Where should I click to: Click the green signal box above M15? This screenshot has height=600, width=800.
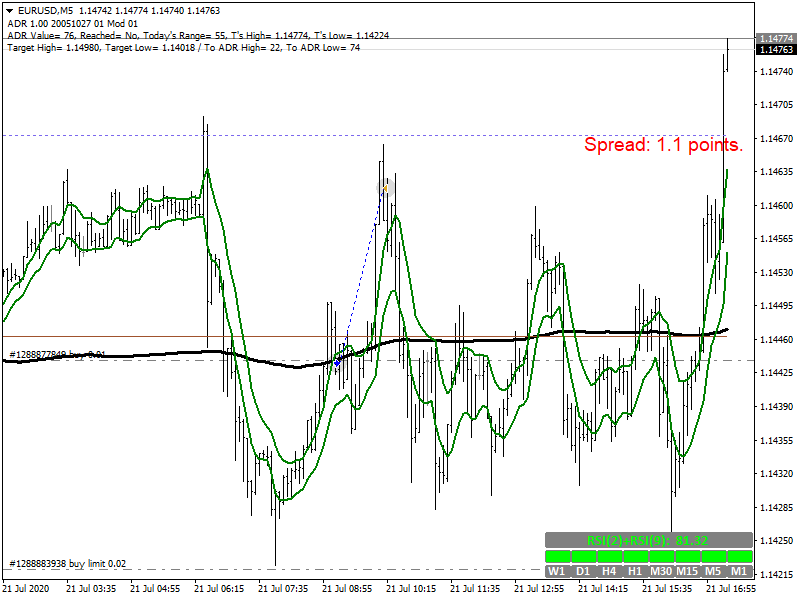click(x=687, y=556)
